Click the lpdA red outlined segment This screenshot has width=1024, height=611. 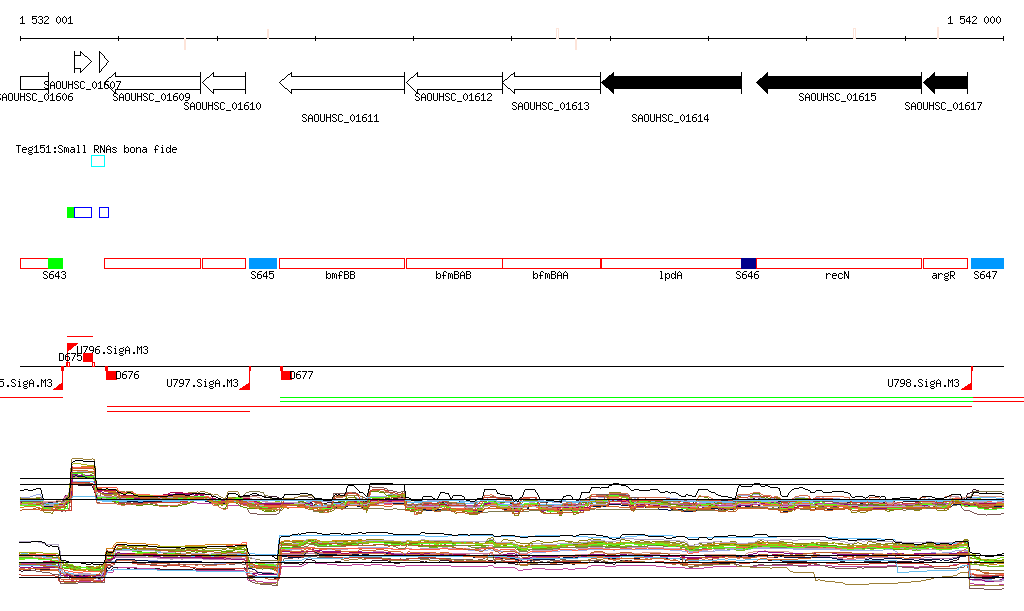pos(671,264)
